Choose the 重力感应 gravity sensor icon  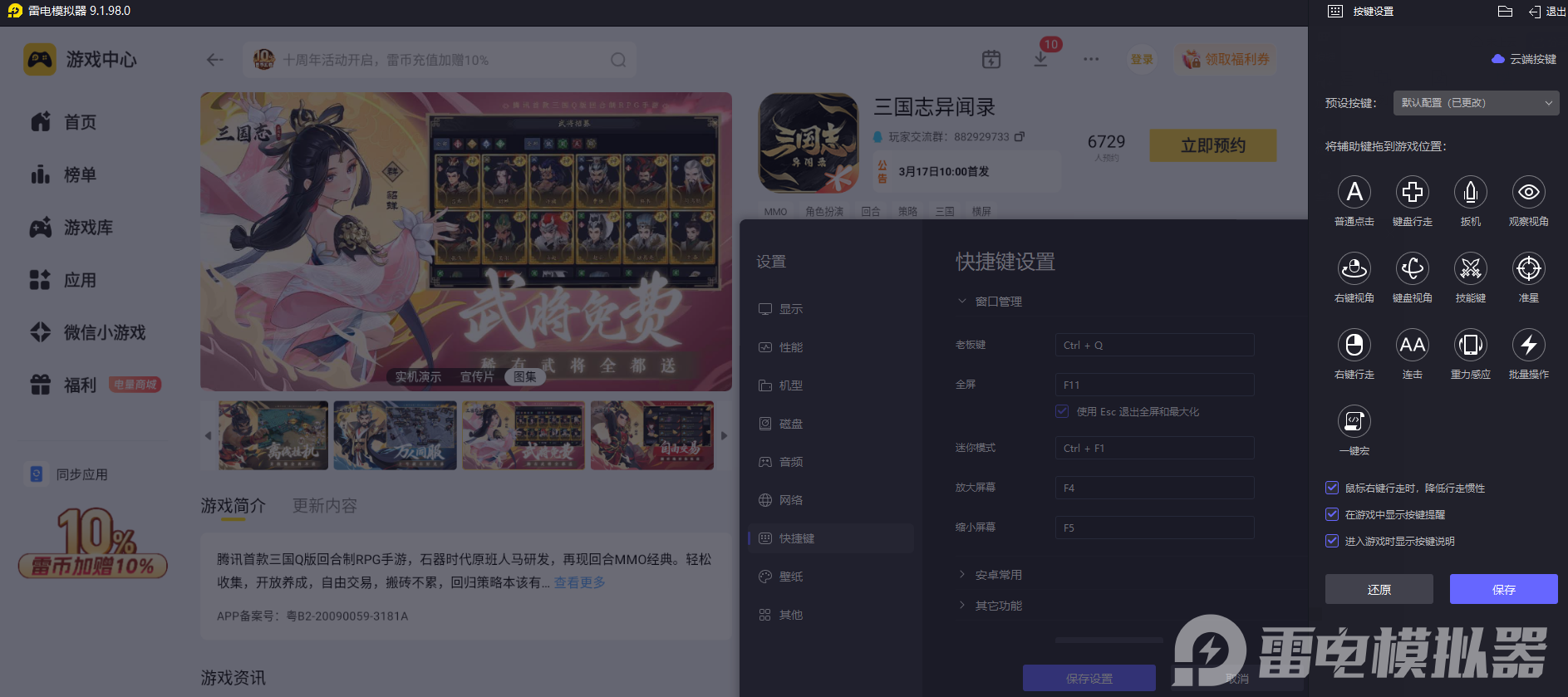pyautogui.click(x=1471, y=345)
